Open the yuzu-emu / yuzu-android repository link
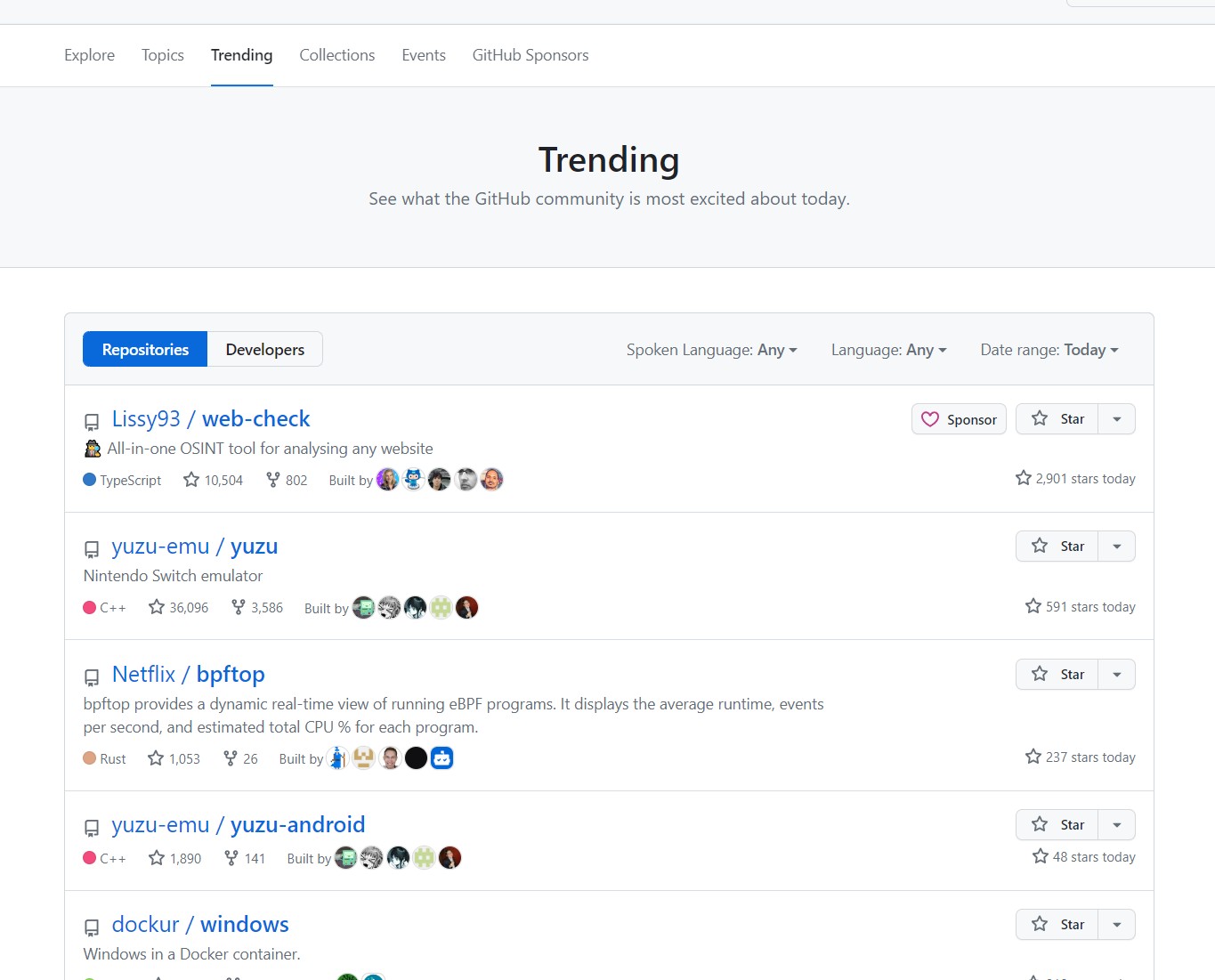The image size is (1215, 980). [239, 825]
